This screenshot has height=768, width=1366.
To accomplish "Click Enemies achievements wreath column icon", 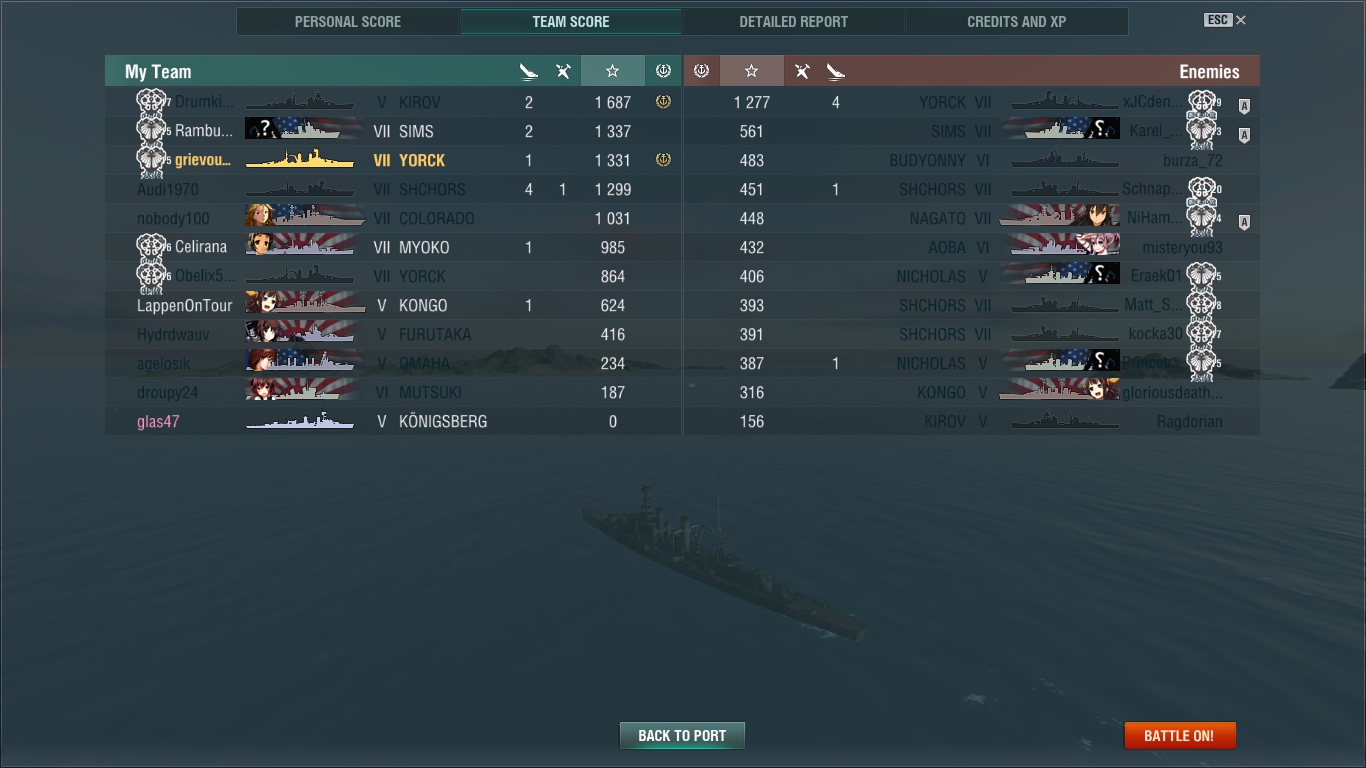I will pos(701,71).
